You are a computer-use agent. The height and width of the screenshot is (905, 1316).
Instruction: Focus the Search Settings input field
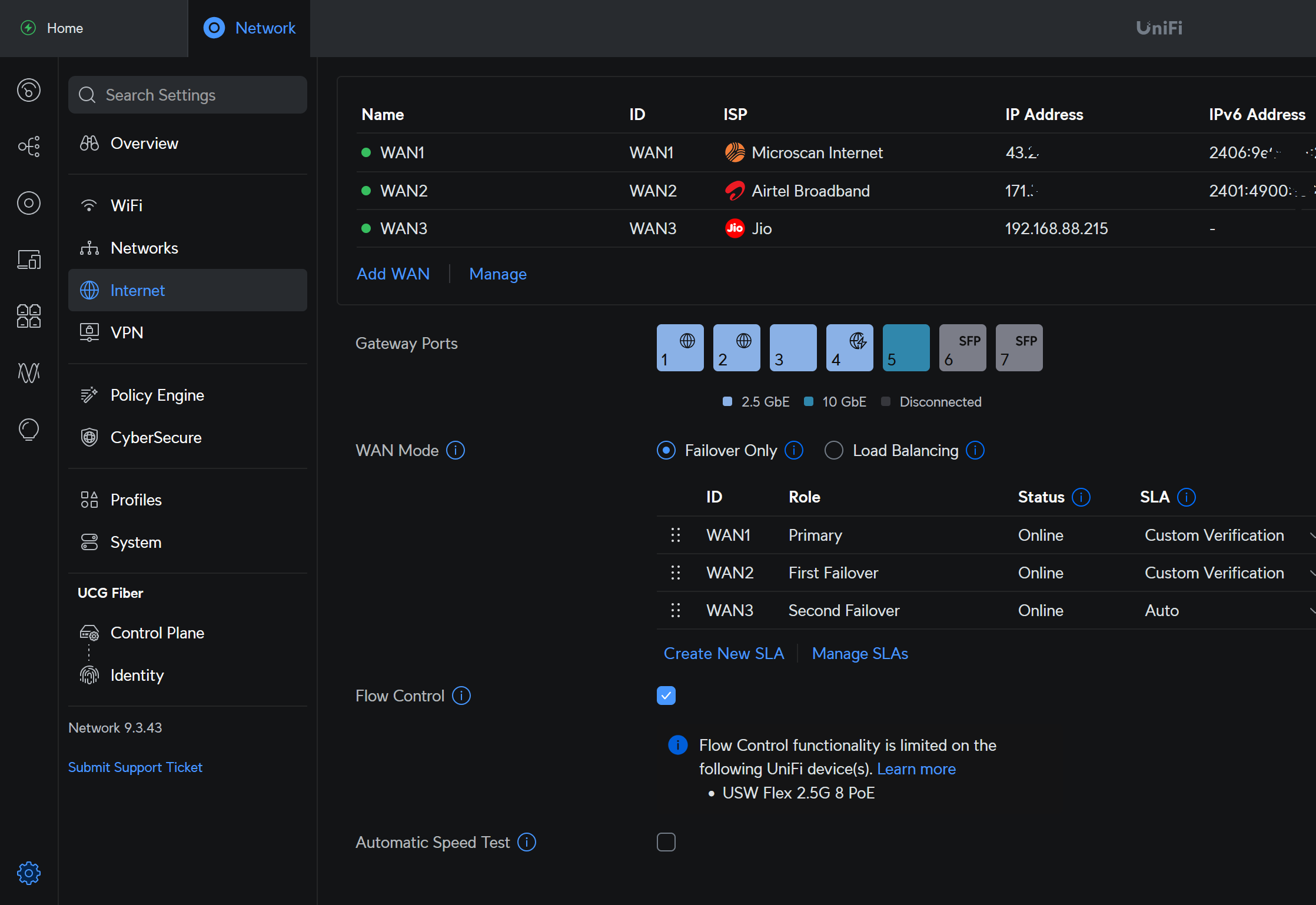point(188,95)
